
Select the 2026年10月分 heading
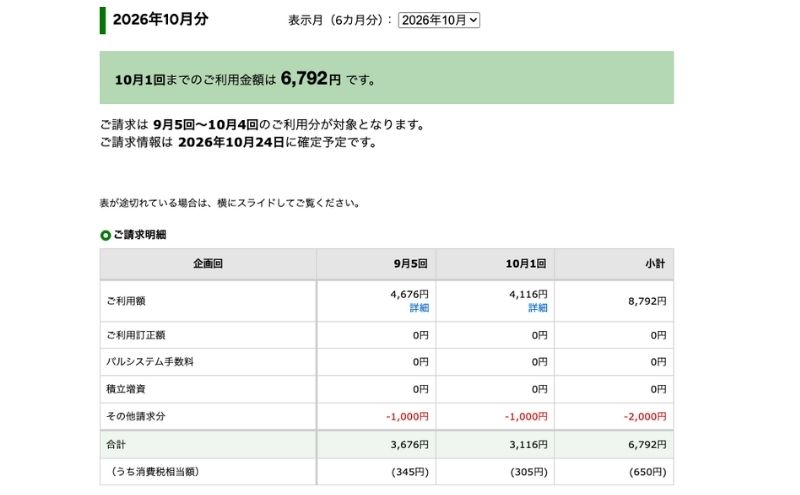(160, 19)
